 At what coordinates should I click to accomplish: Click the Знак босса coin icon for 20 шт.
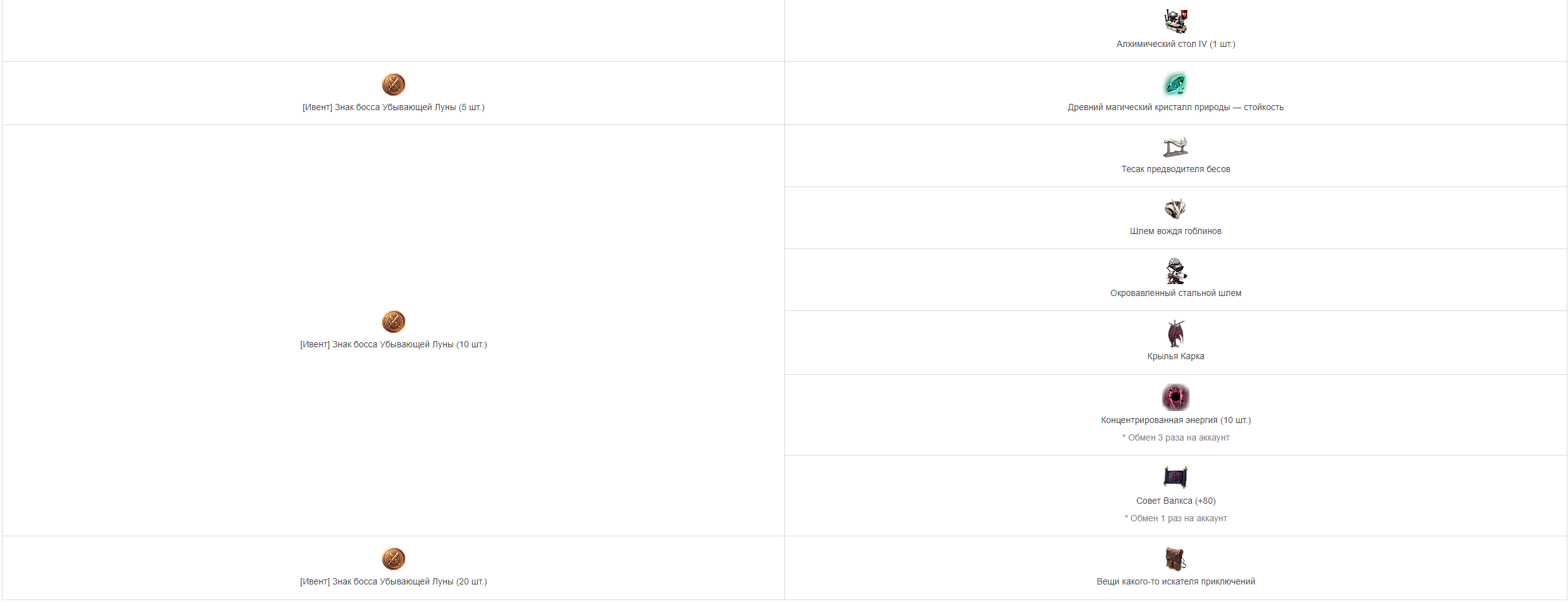pyautogui.click(x=393, y=559)
